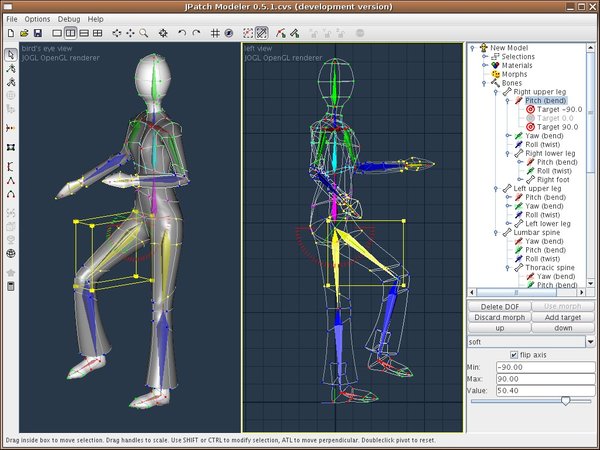
Task: Click the undo arrow icon
Action: click(181, 33)
